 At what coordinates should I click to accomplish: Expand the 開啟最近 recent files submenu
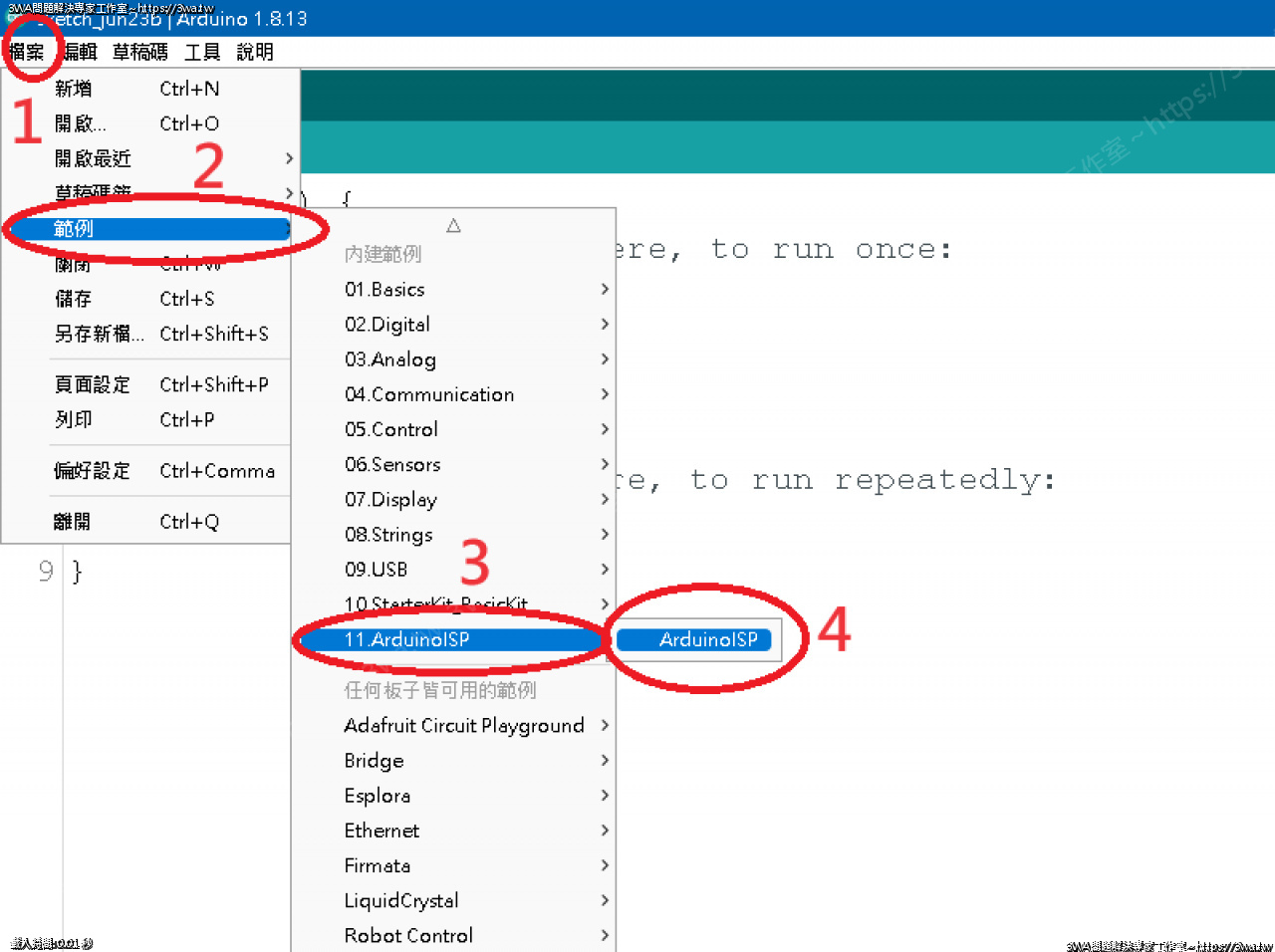point(93,158)
